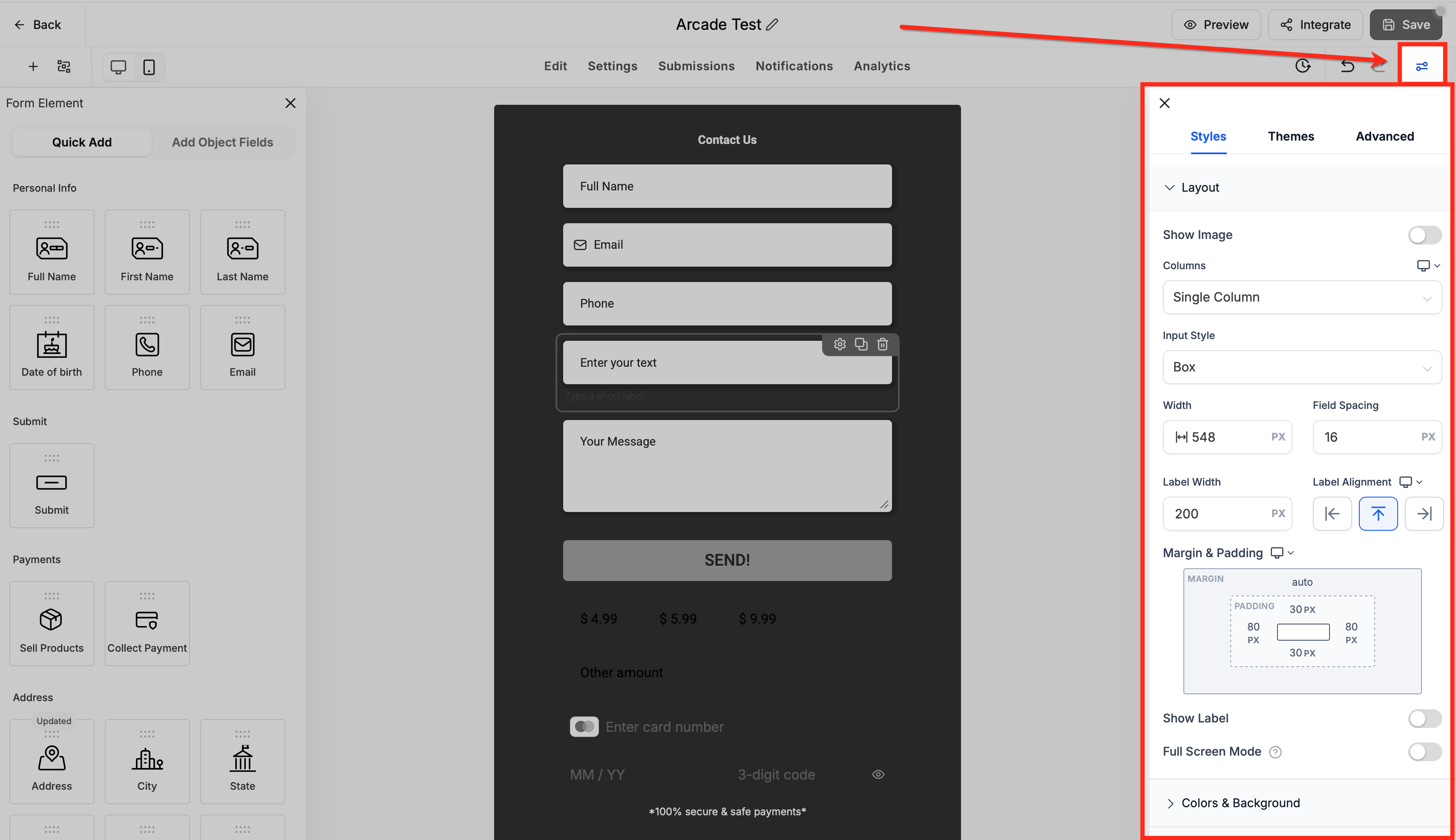The height and width of the screenshot is (840, 1456).
Task: Toggle card visibility eye icon
Action: point(878,775)
